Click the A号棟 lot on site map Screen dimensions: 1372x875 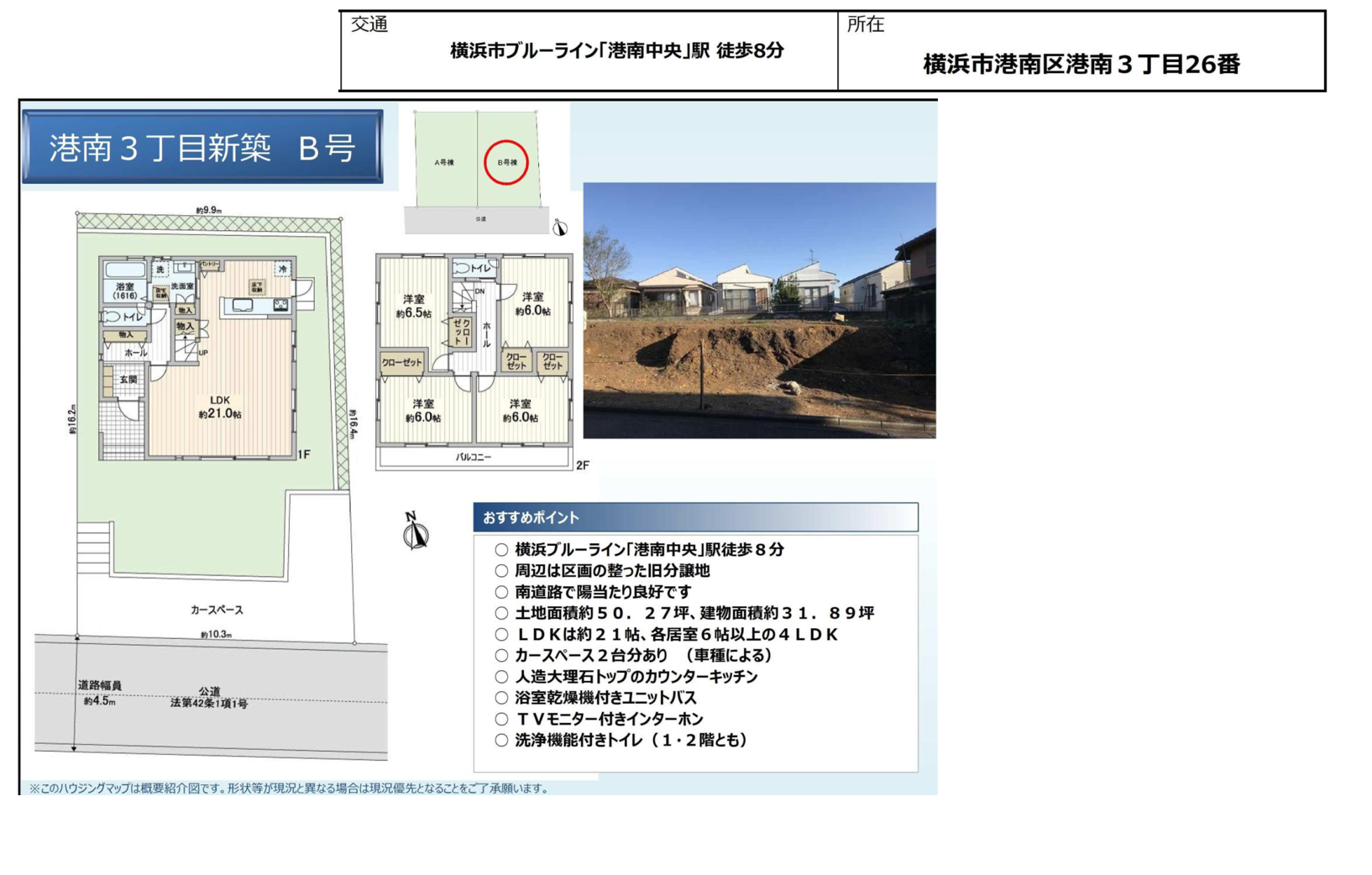click(444, 162)
